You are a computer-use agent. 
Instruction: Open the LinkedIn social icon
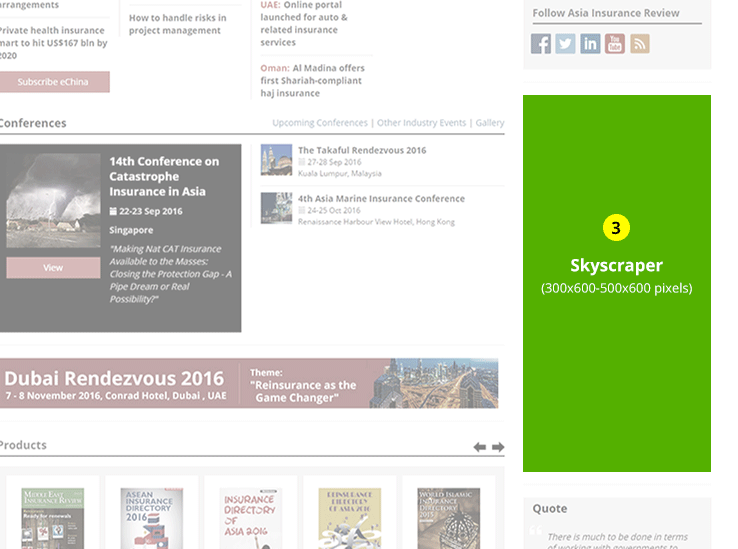click(590, 44)
